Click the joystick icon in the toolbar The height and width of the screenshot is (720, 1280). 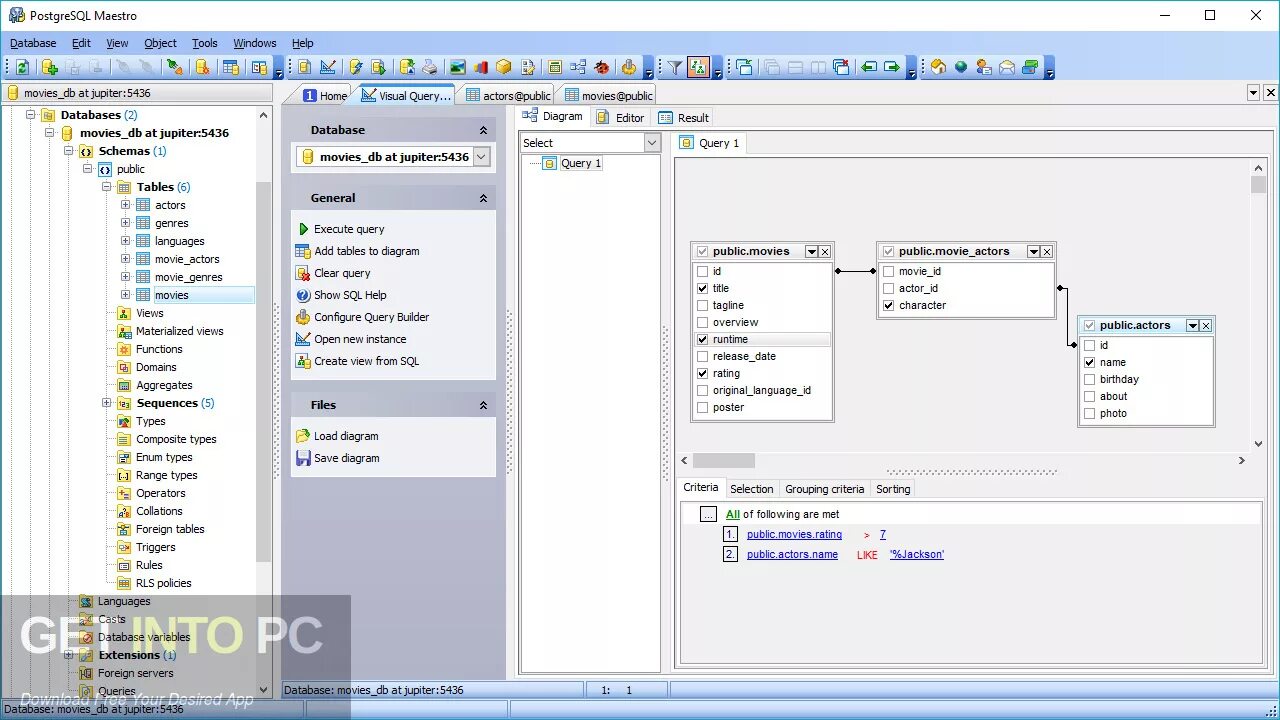click(628, 67)
